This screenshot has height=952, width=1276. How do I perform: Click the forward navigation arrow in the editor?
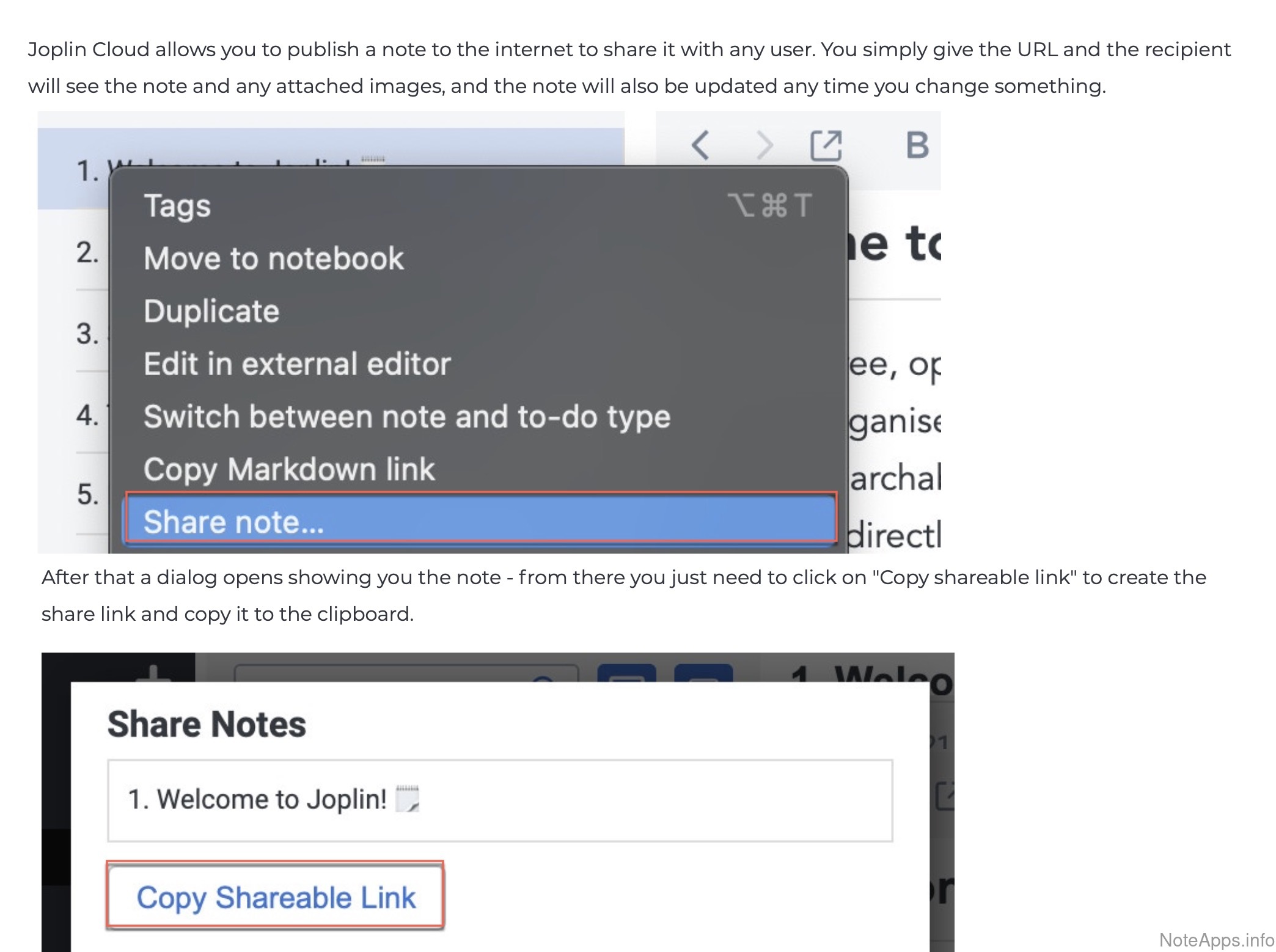click(764, 145)
